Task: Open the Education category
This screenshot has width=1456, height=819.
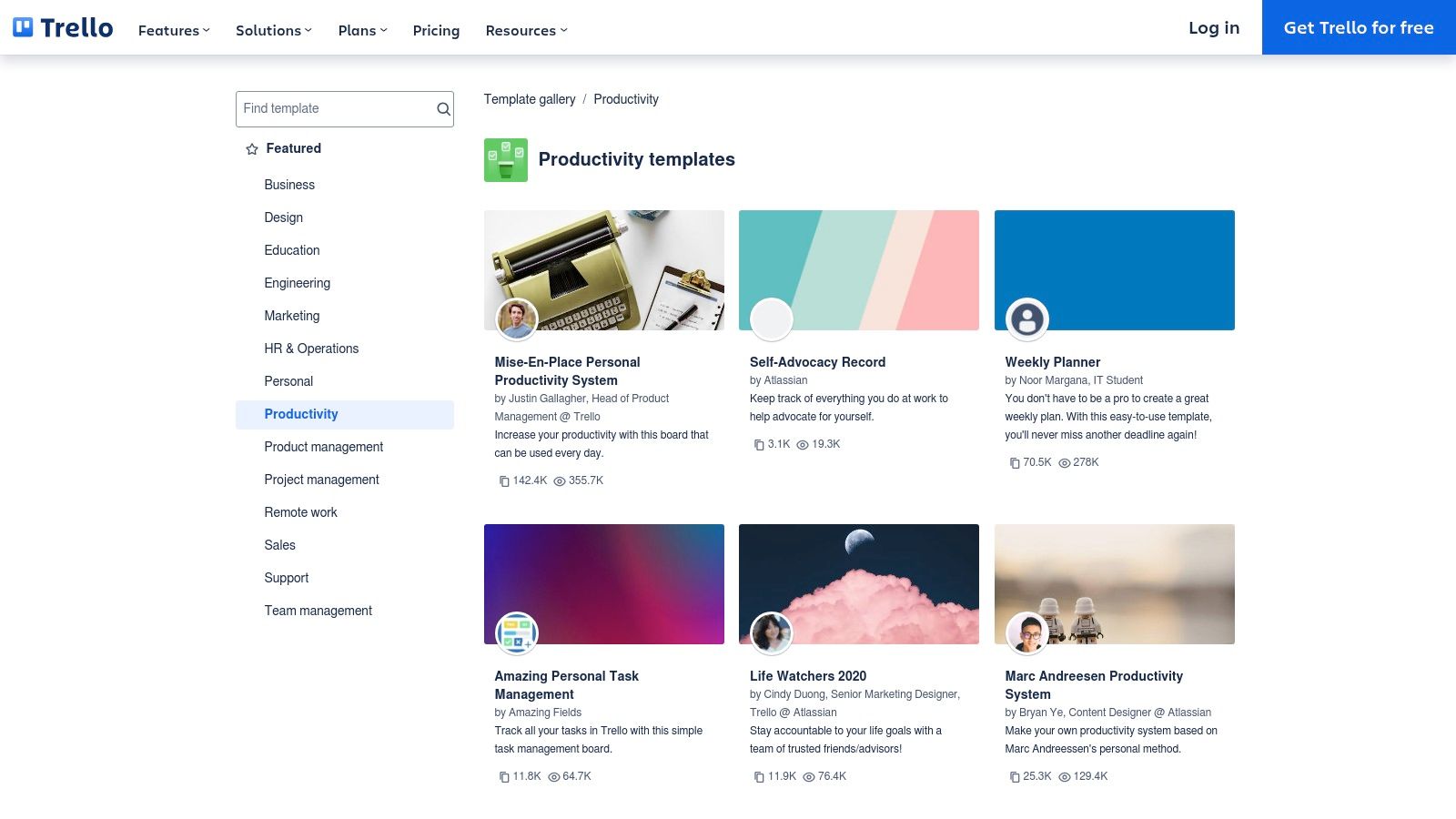Action: pos(292,250)
